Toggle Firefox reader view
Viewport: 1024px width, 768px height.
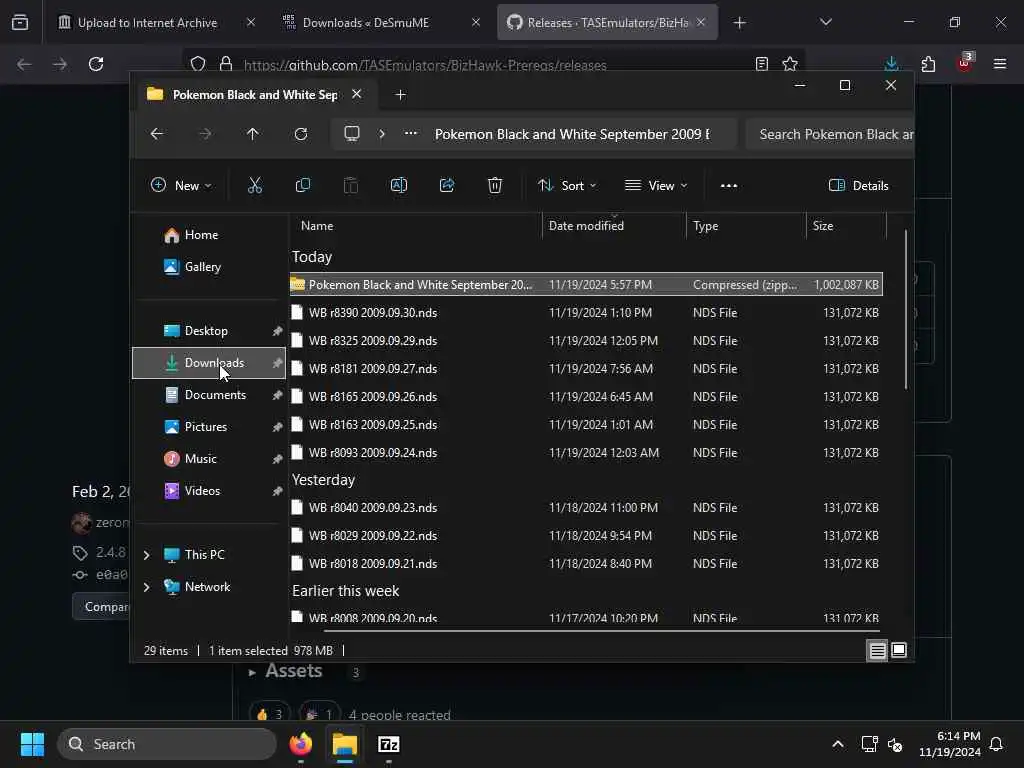tap(761, 64)
